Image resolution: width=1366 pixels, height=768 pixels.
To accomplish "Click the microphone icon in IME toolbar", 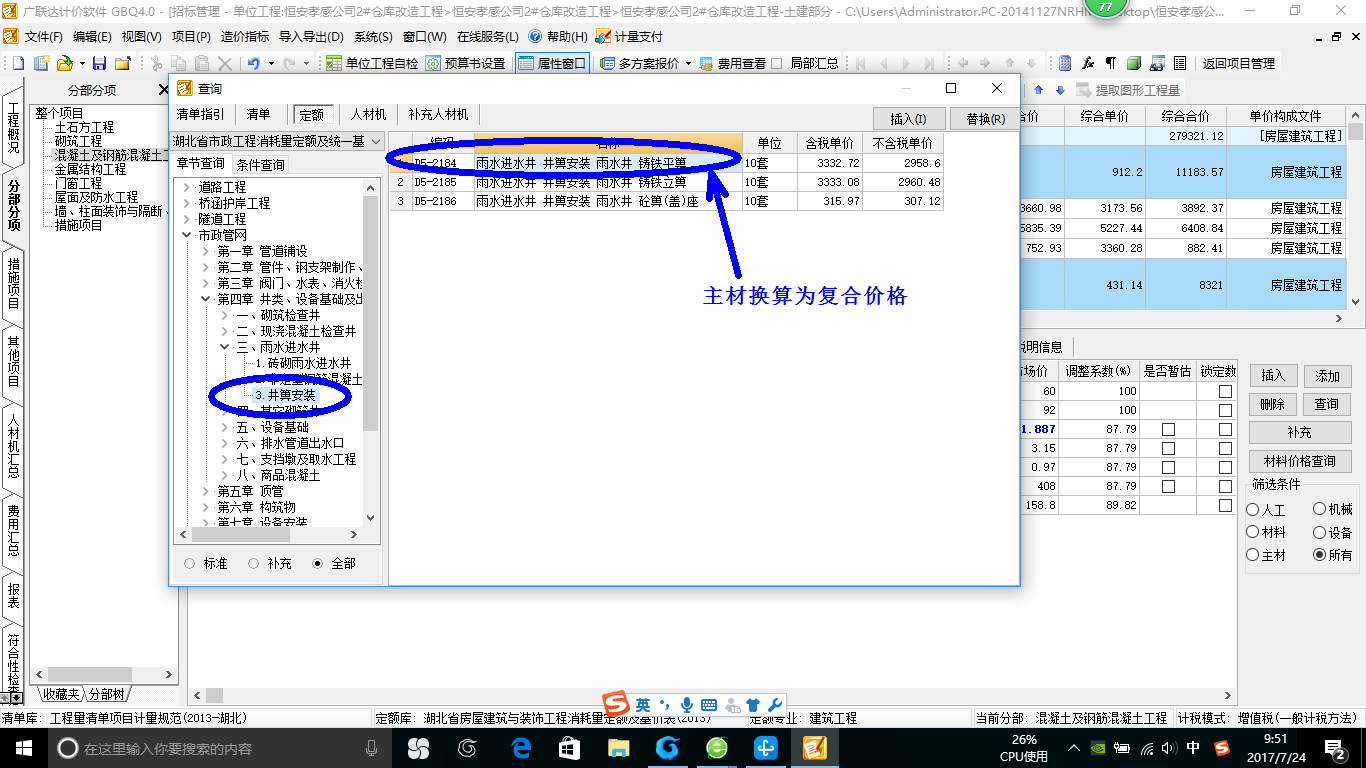I will (687, 705).
